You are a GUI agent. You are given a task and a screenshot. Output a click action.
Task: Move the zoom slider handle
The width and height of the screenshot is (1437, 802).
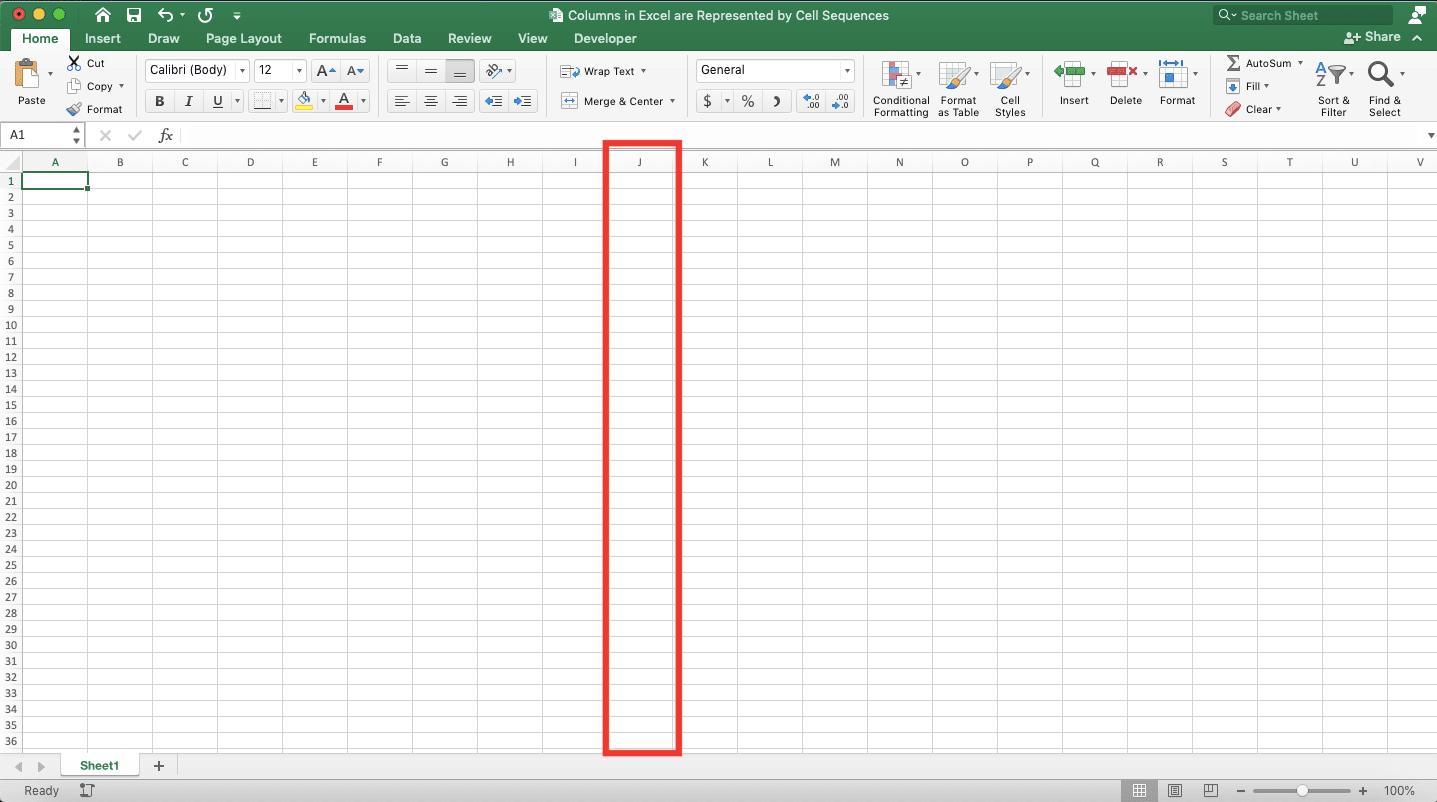coord(1302,791)
